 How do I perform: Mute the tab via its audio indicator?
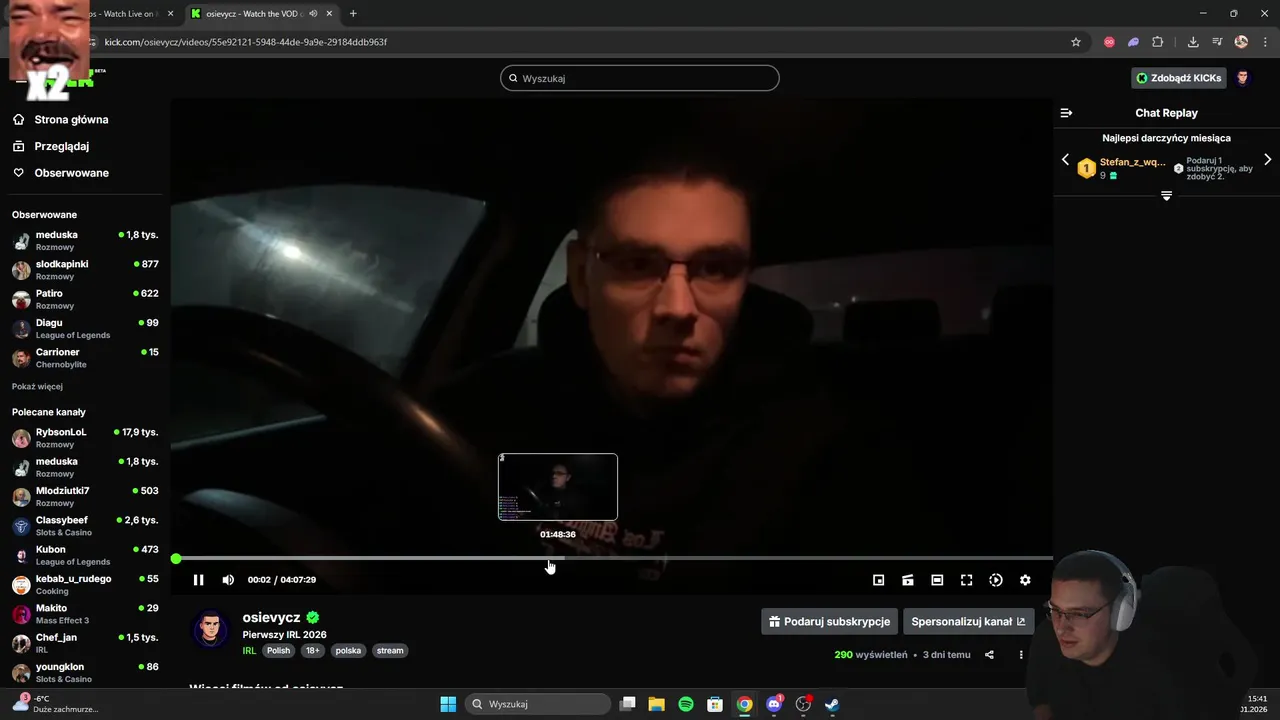click(313, 14)
